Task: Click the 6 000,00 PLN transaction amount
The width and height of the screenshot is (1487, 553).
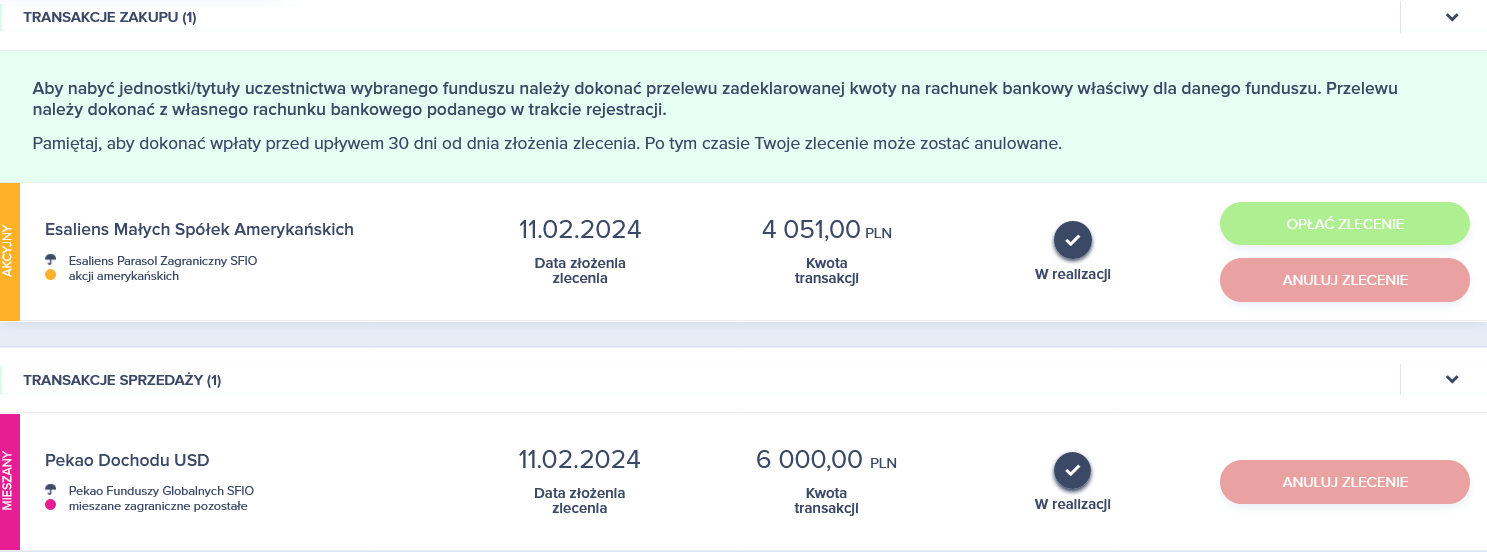Action: (826, 460)
